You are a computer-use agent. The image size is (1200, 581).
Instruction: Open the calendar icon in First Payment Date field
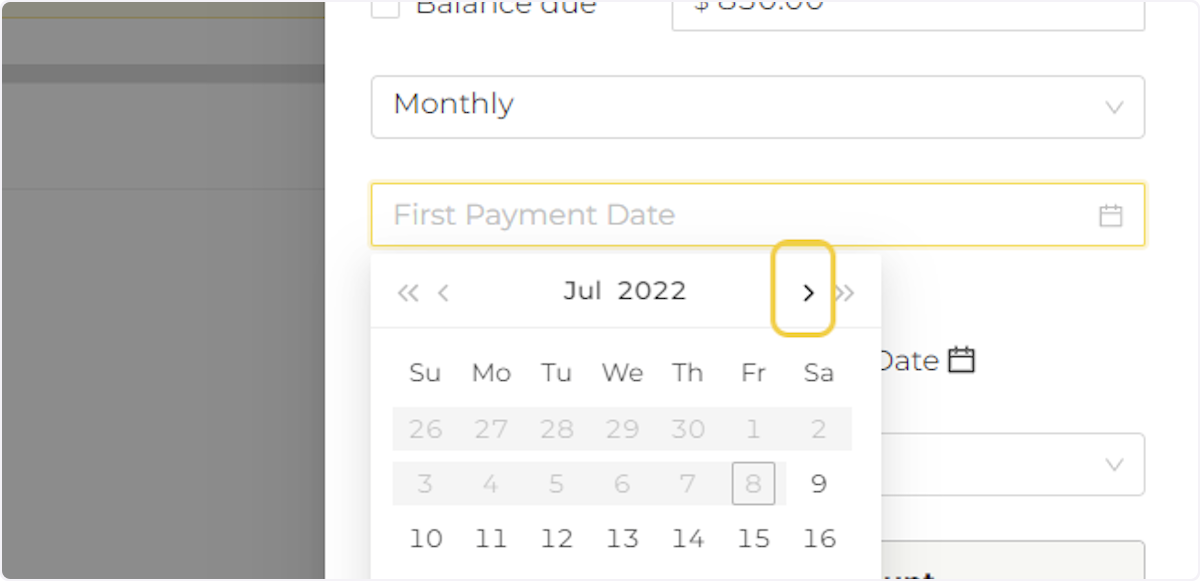click(x=1110, y=214)
